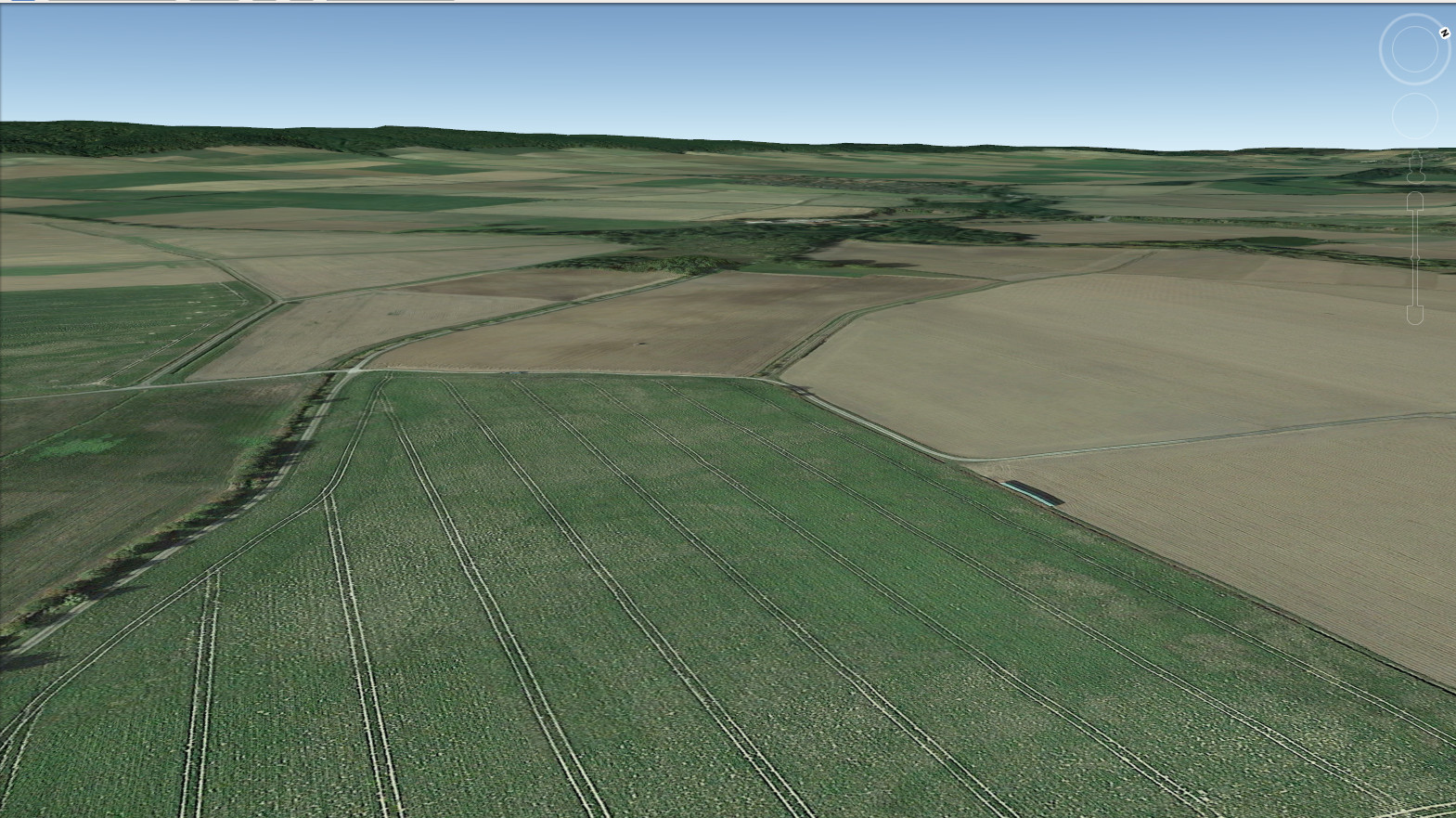Click the N north marker on compass

point(1444,32)
